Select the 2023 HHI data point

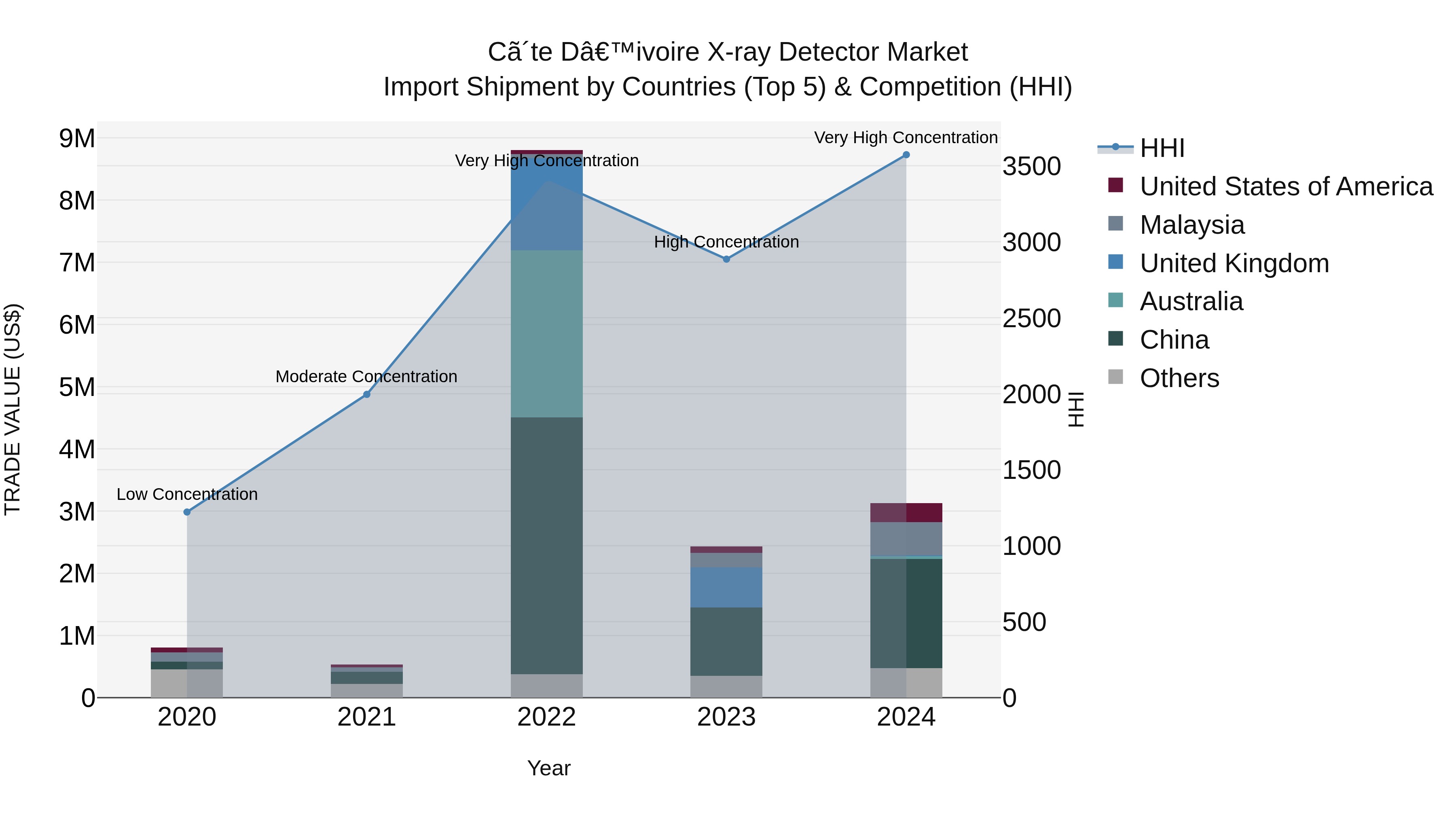click(727, 259)
